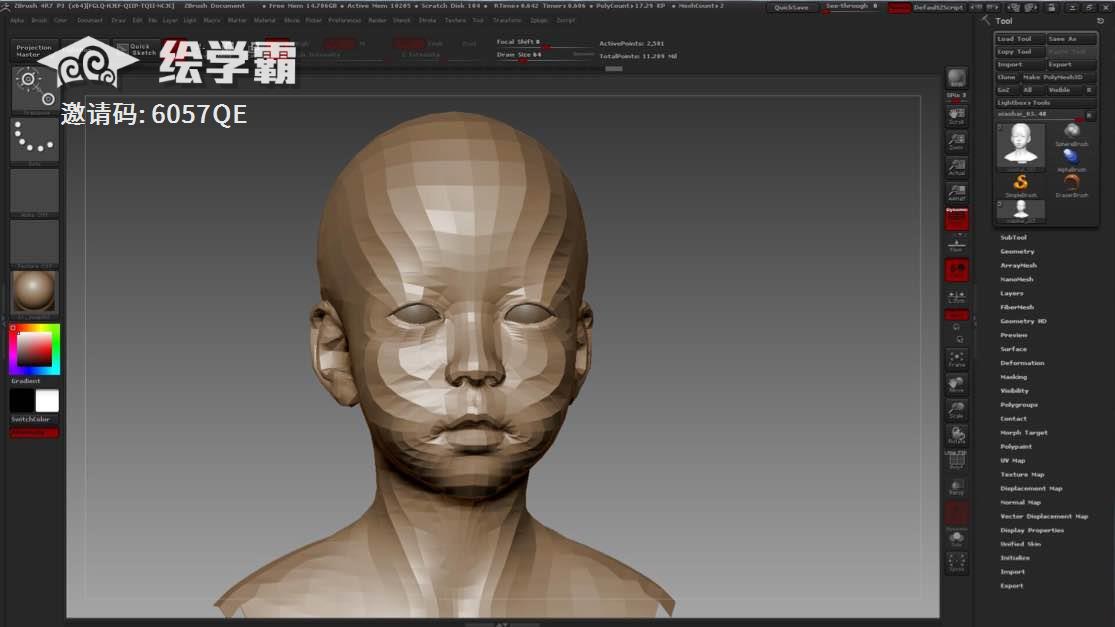
Task: Expand the Geometry section
Action: click(x=1017, y=252)
